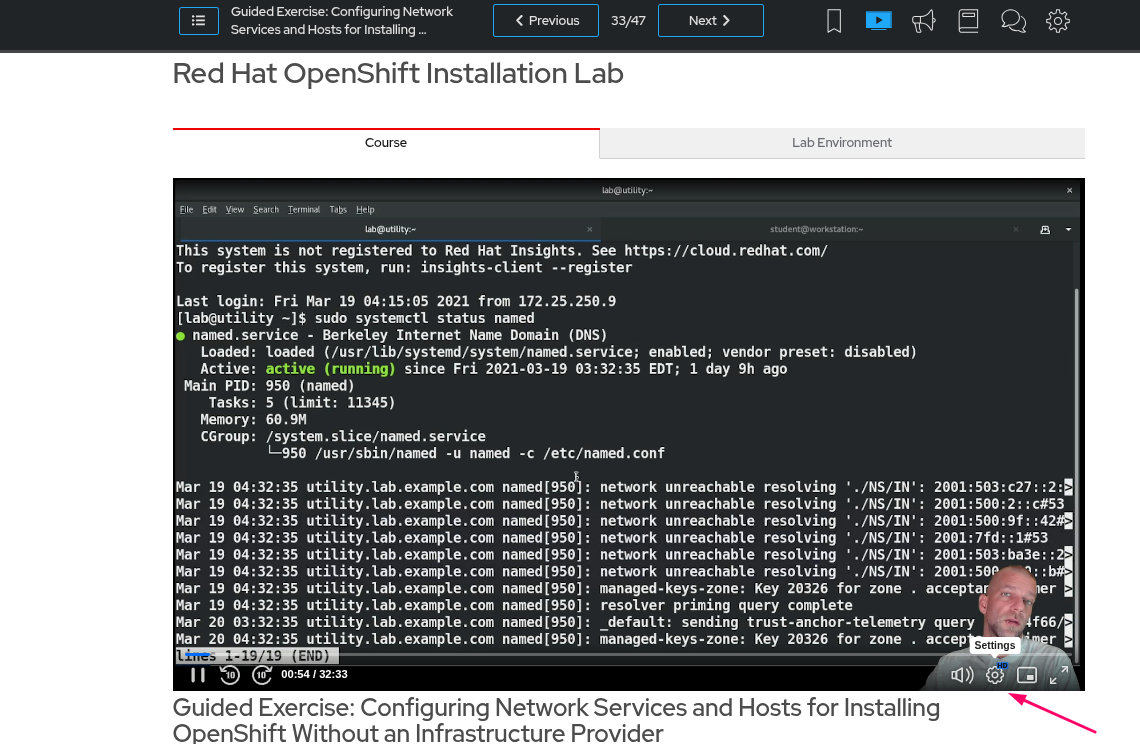1140x744 pixels.
Task: Close the lab@utility terminal tab
Action: pos(590,229)
